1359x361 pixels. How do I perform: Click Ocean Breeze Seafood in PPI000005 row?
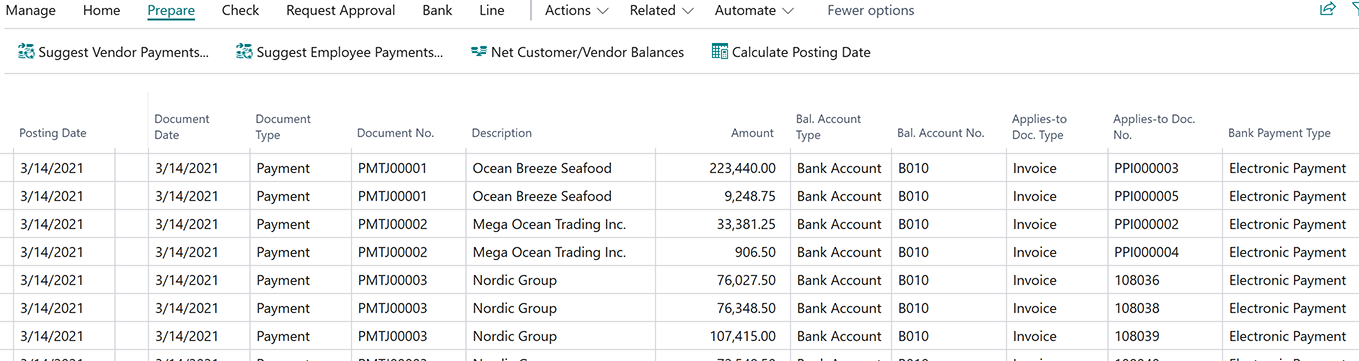tap(542, 196)
